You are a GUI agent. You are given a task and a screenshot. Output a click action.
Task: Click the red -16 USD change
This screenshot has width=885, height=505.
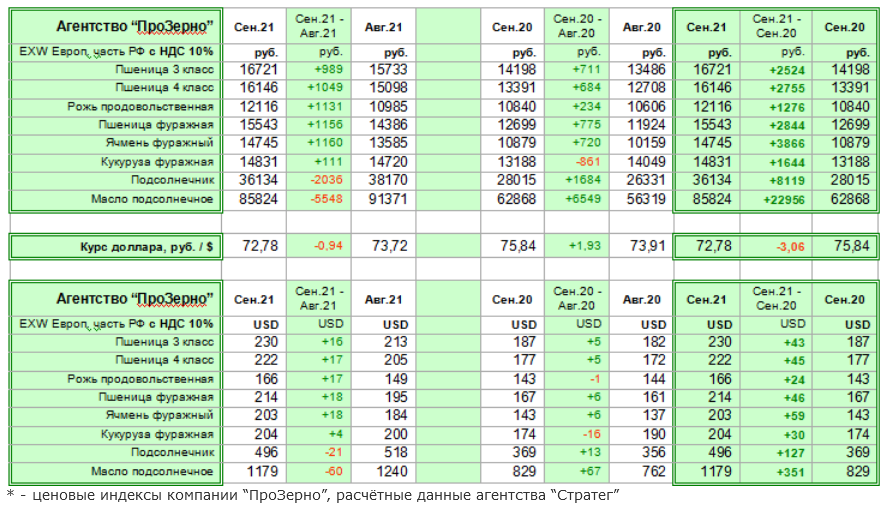(x=592, y=434)
